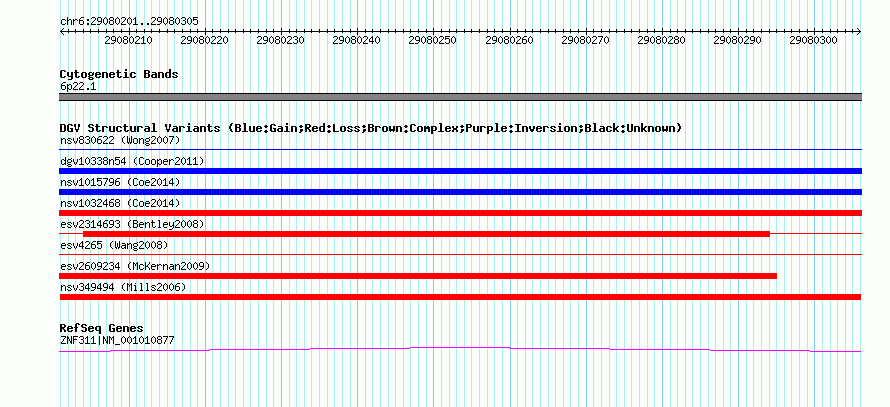Click ruler position 29080300
Screen dimensions: 890x407
[x=813, y=40]
